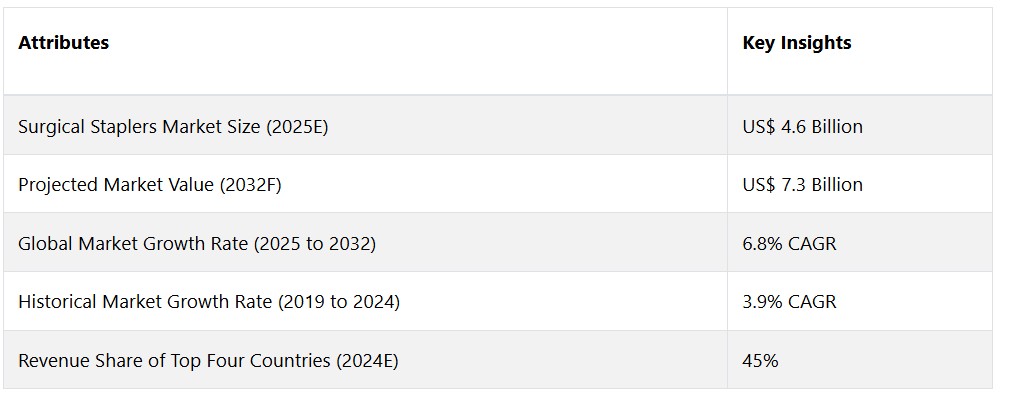Screen dimensions: 1009x399
Task: Select the US$ 4.6 Billion value
Action: [x=802, y=127]
